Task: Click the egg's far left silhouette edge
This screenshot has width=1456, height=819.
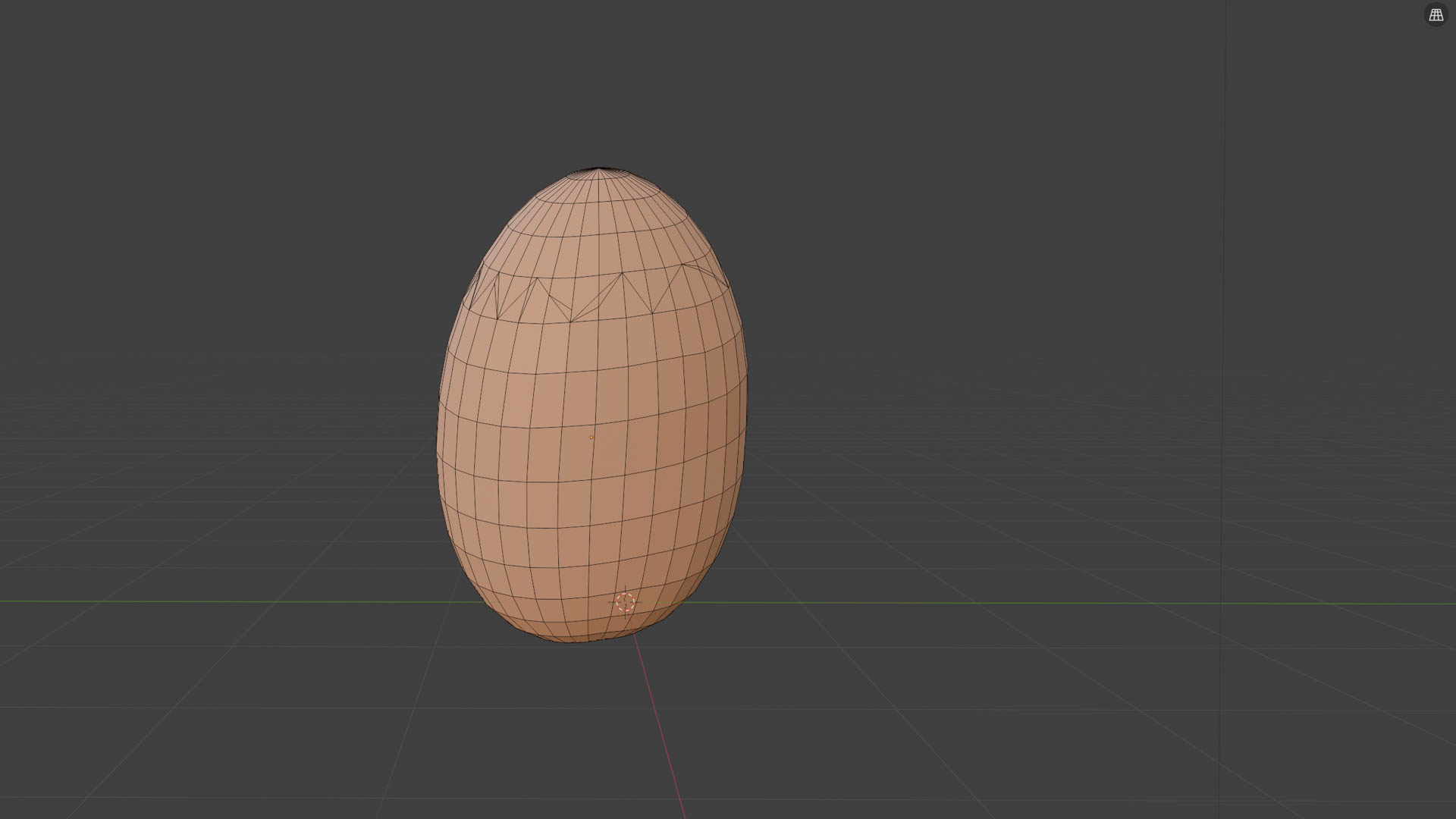Action: tap(438, 447)
